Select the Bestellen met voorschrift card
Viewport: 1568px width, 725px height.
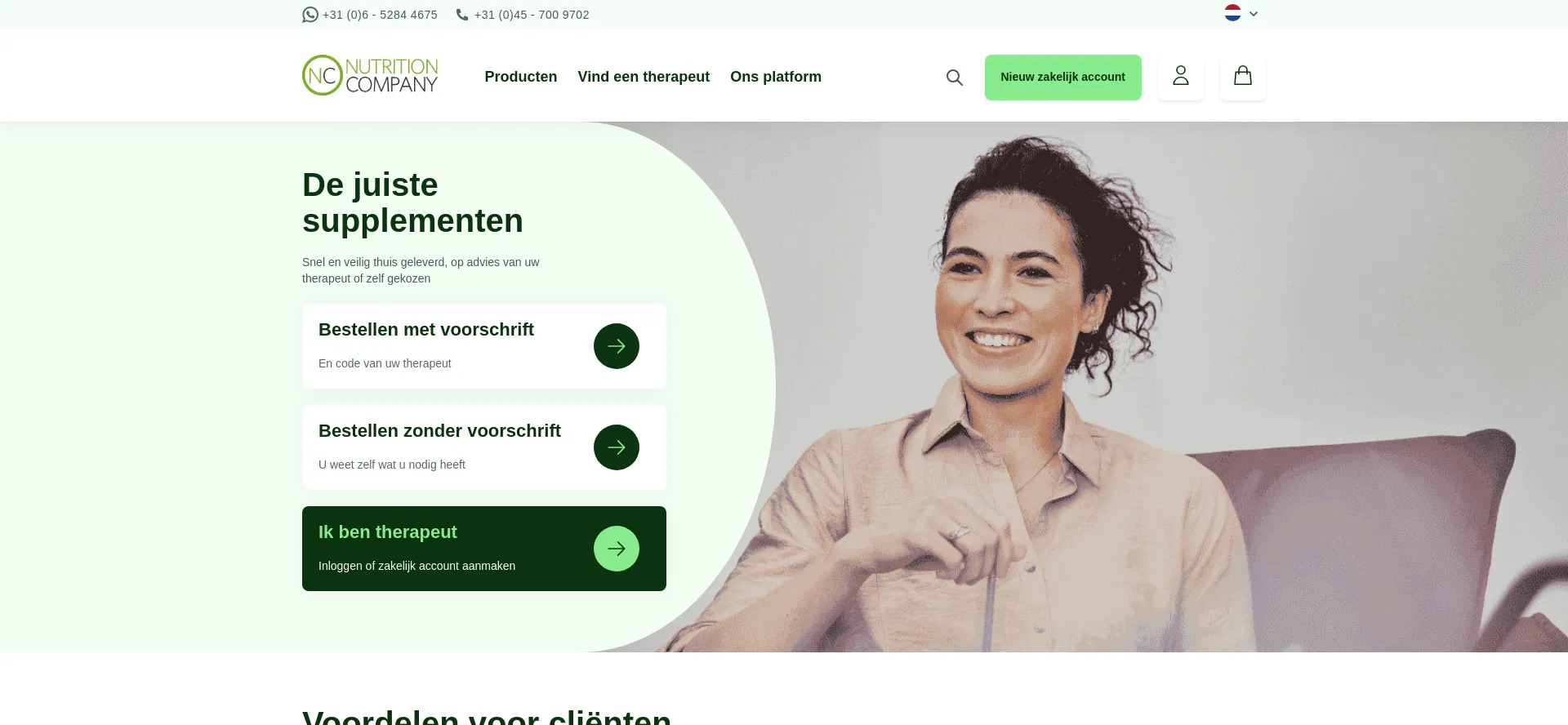pos(484,346)
